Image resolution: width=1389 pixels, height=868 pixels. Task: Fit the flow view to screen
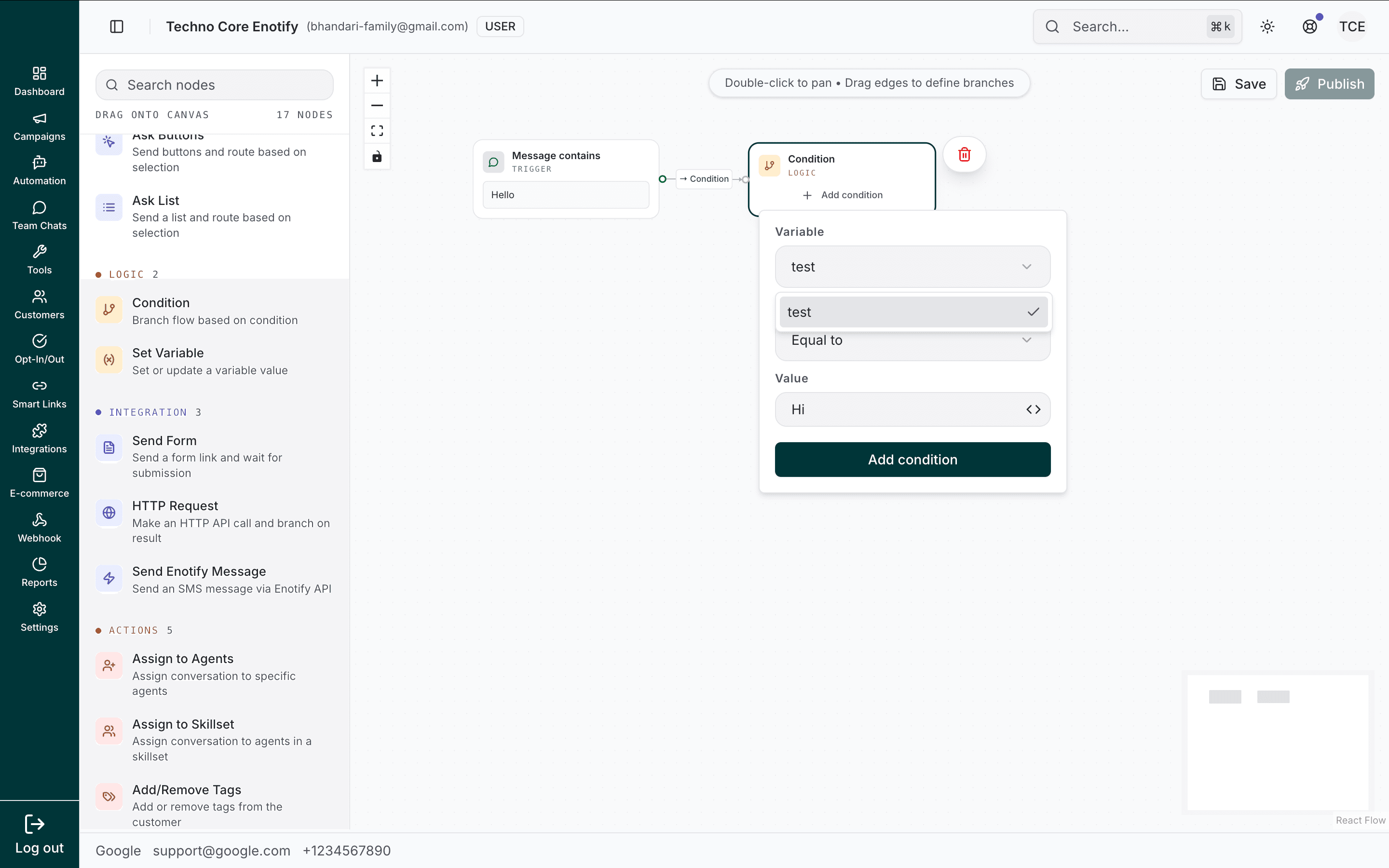point(377,131)
